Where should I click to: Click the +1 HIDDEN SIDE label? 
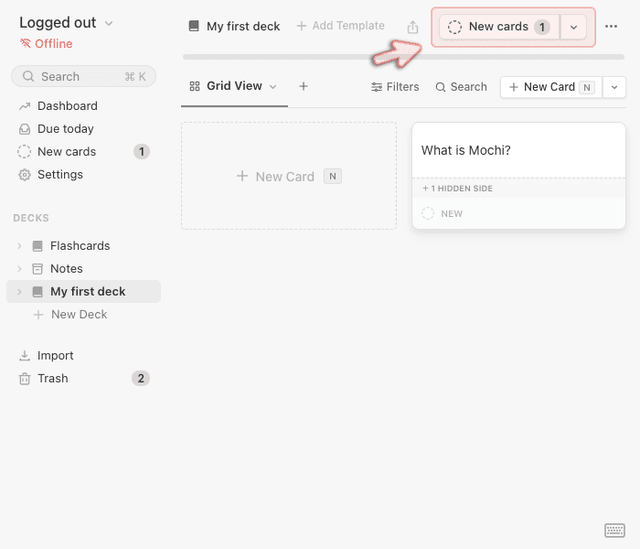point(458,189)
